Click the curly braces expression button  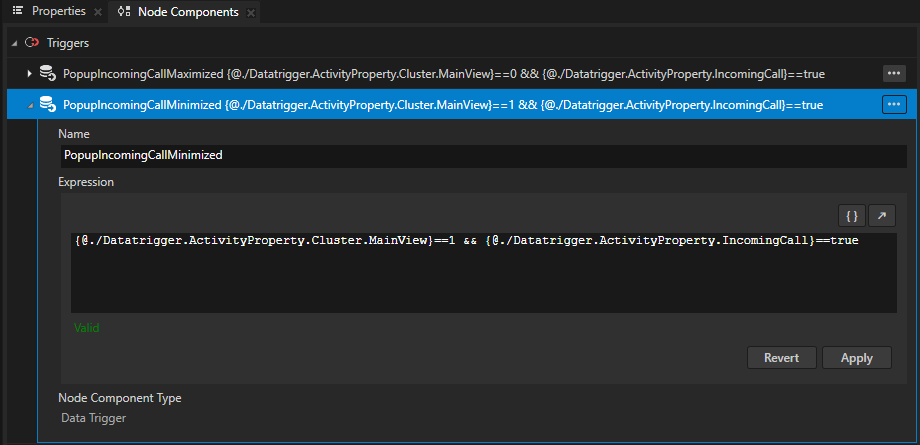click(850, 215)
